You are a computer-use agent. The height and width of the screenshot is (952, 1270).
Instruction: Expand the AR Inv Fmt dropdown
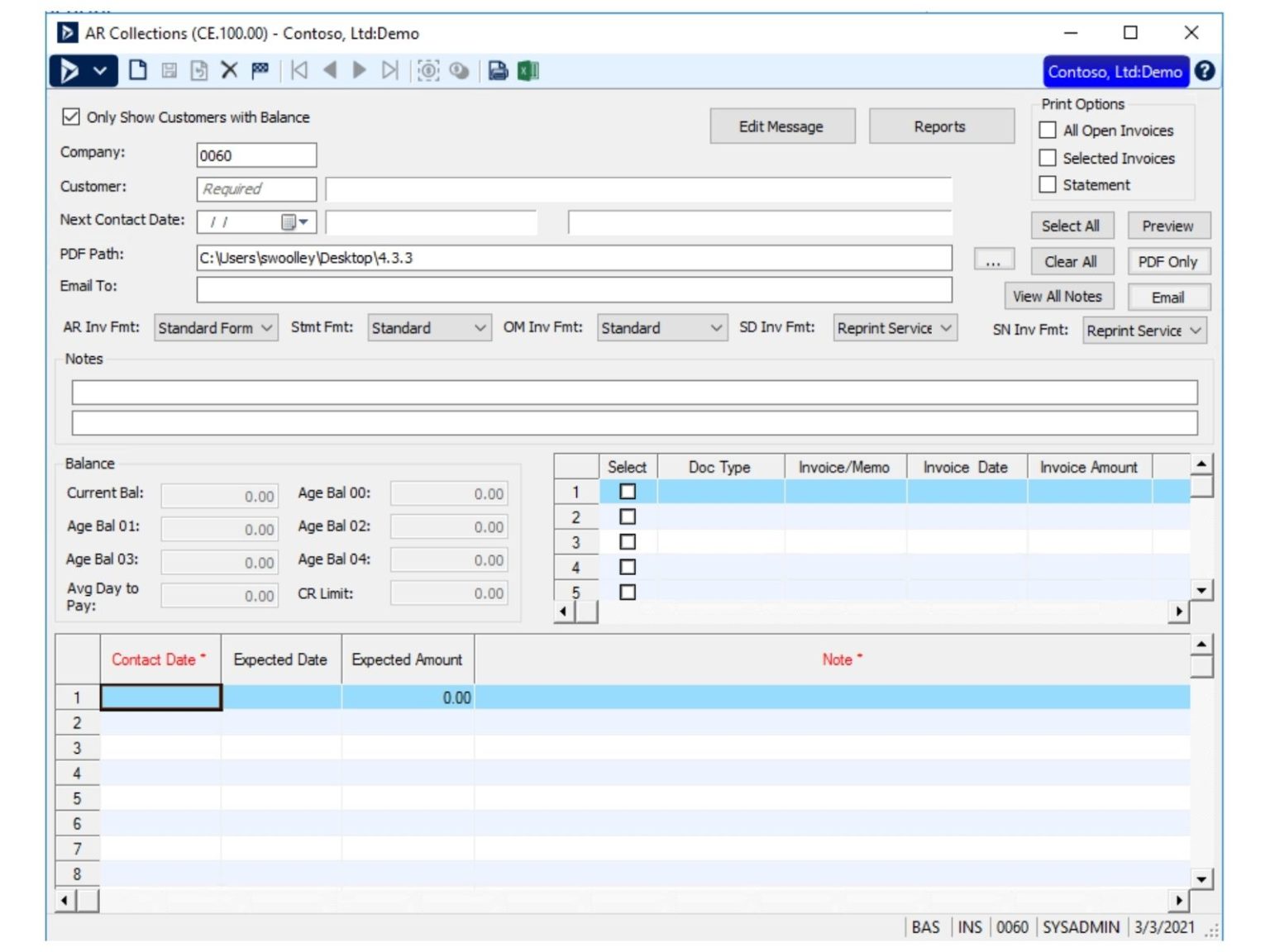266,328
